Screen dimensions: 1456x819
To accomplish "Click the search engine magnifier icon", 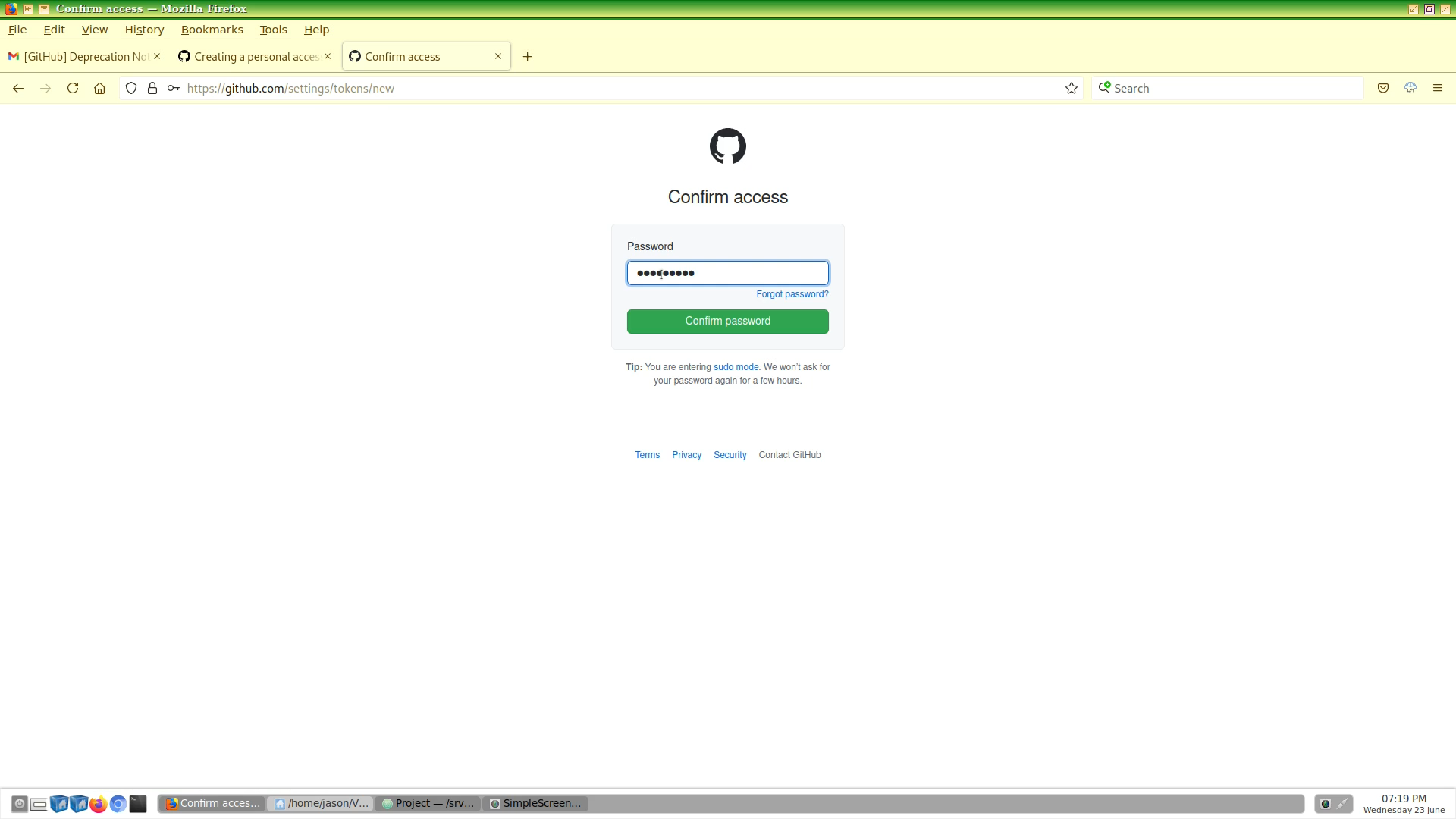I will pyautogui.click(x=1105, y=88).
